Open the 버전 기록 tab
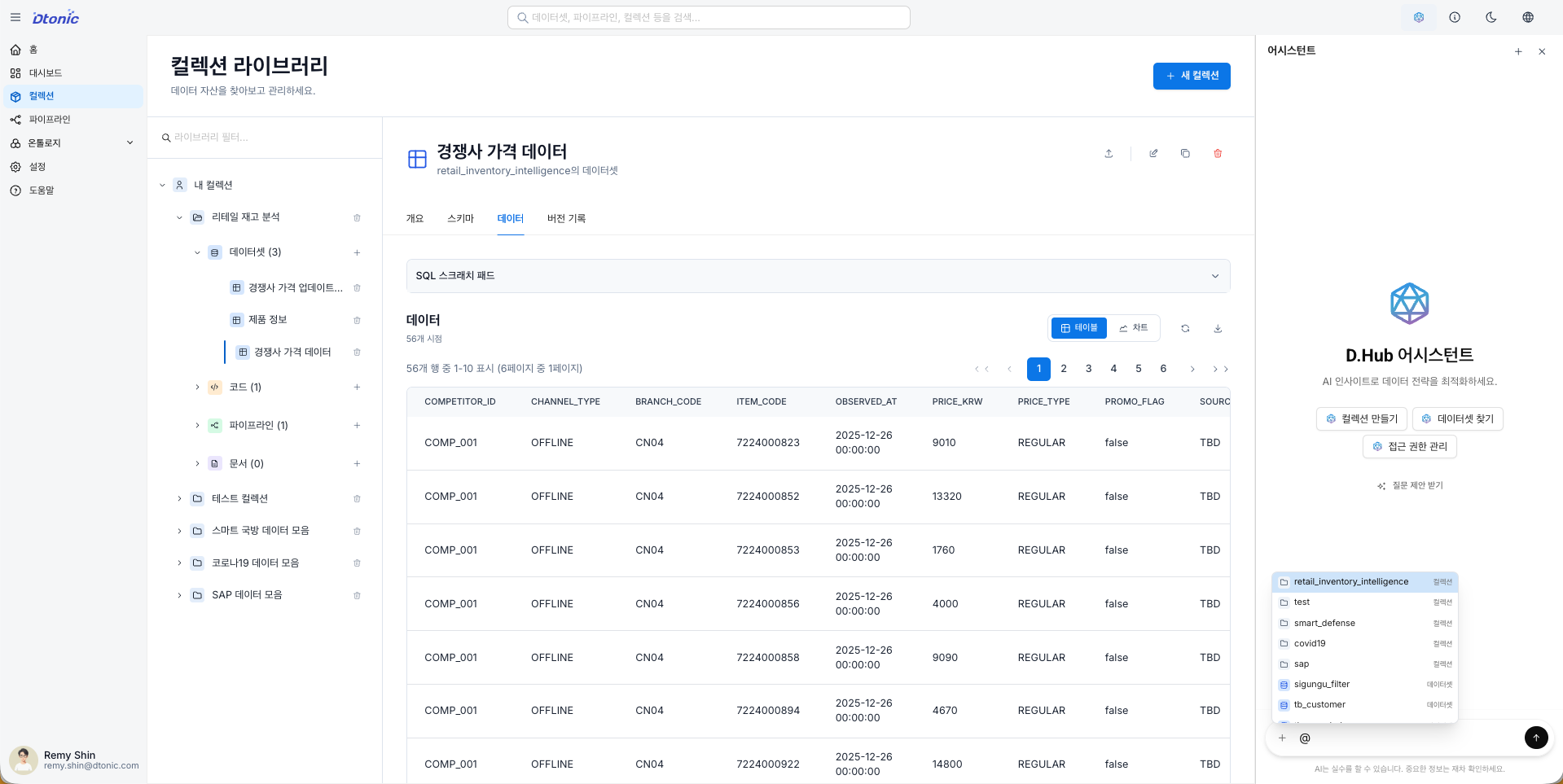The width and height of the screenshot is (1563, 784). coord(566,218)
